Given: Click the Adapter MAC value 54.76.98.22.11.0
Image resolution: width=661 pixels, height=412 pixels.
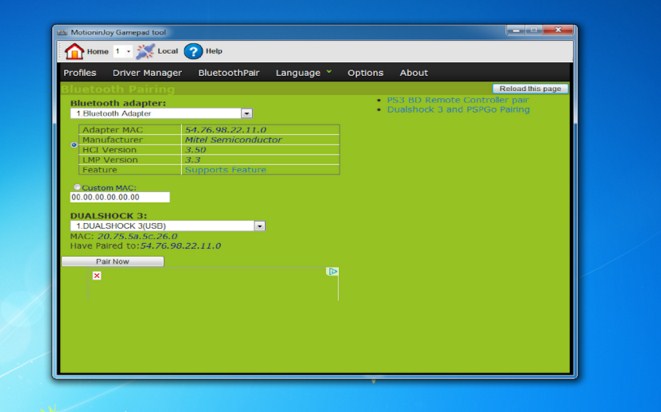Looking at the screenshot, I should click(x=226, y=129).
